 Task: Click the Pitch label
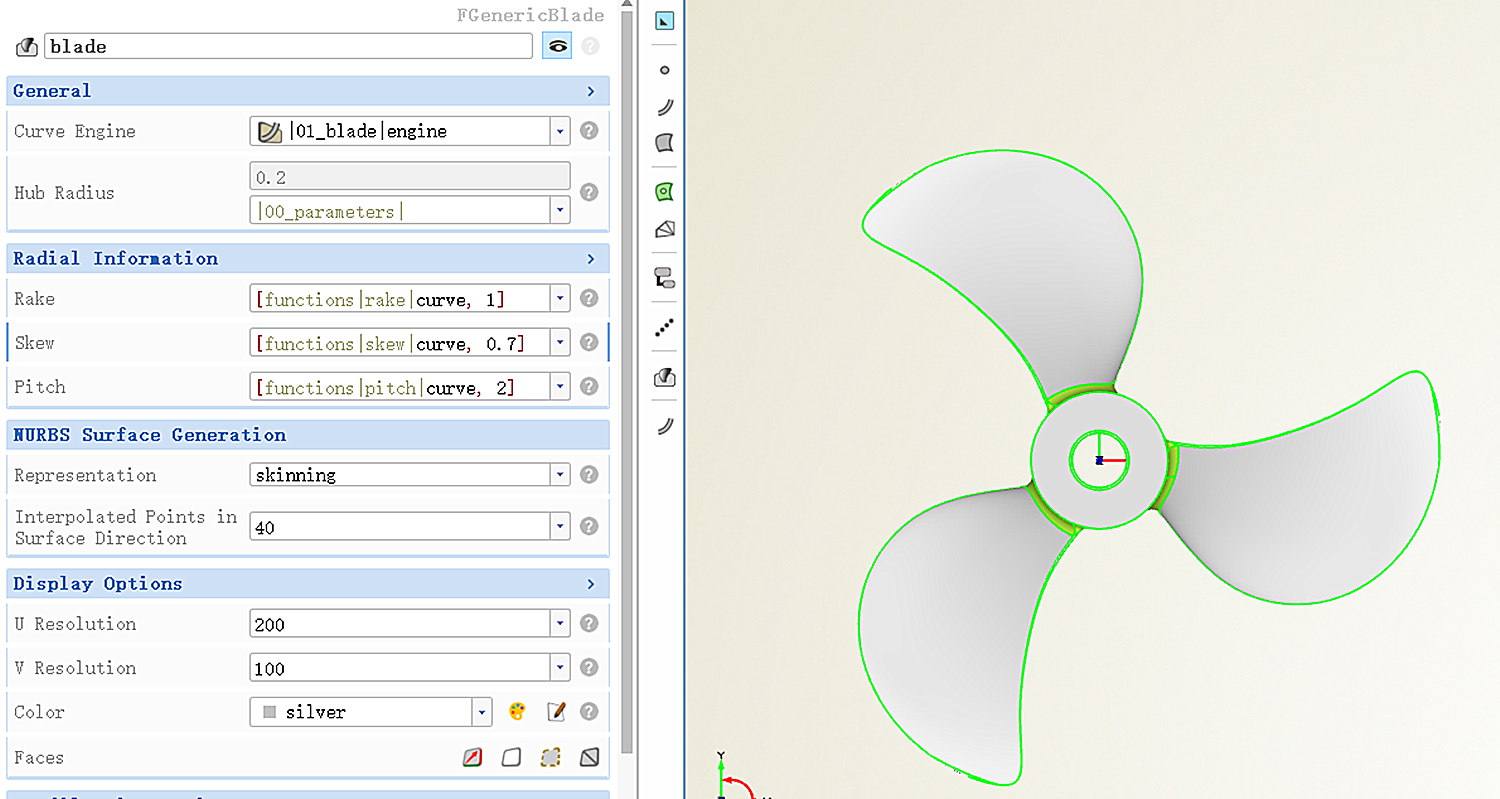click(40, 386)
